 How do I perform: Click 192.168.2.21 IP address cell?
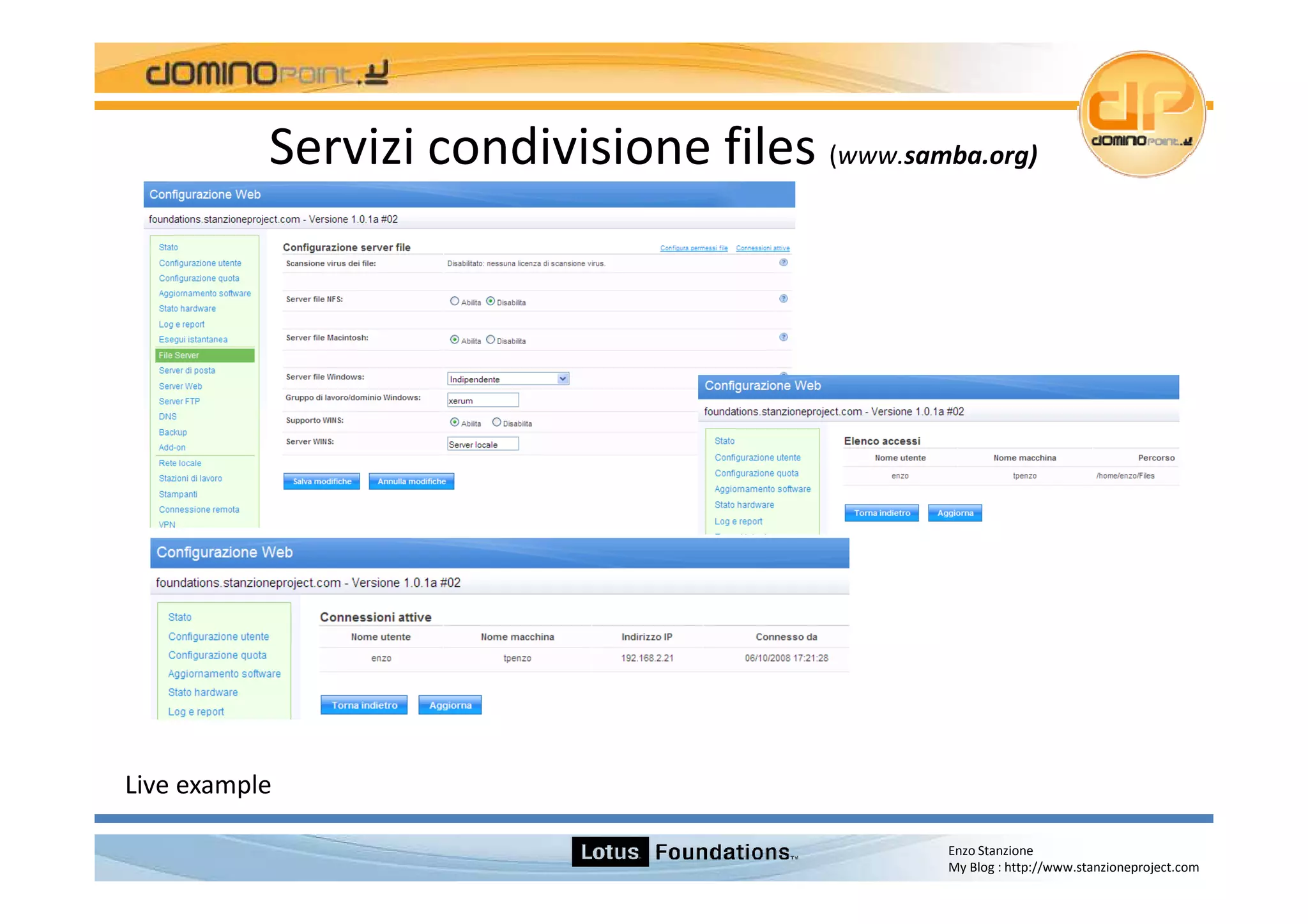[647, 658]
